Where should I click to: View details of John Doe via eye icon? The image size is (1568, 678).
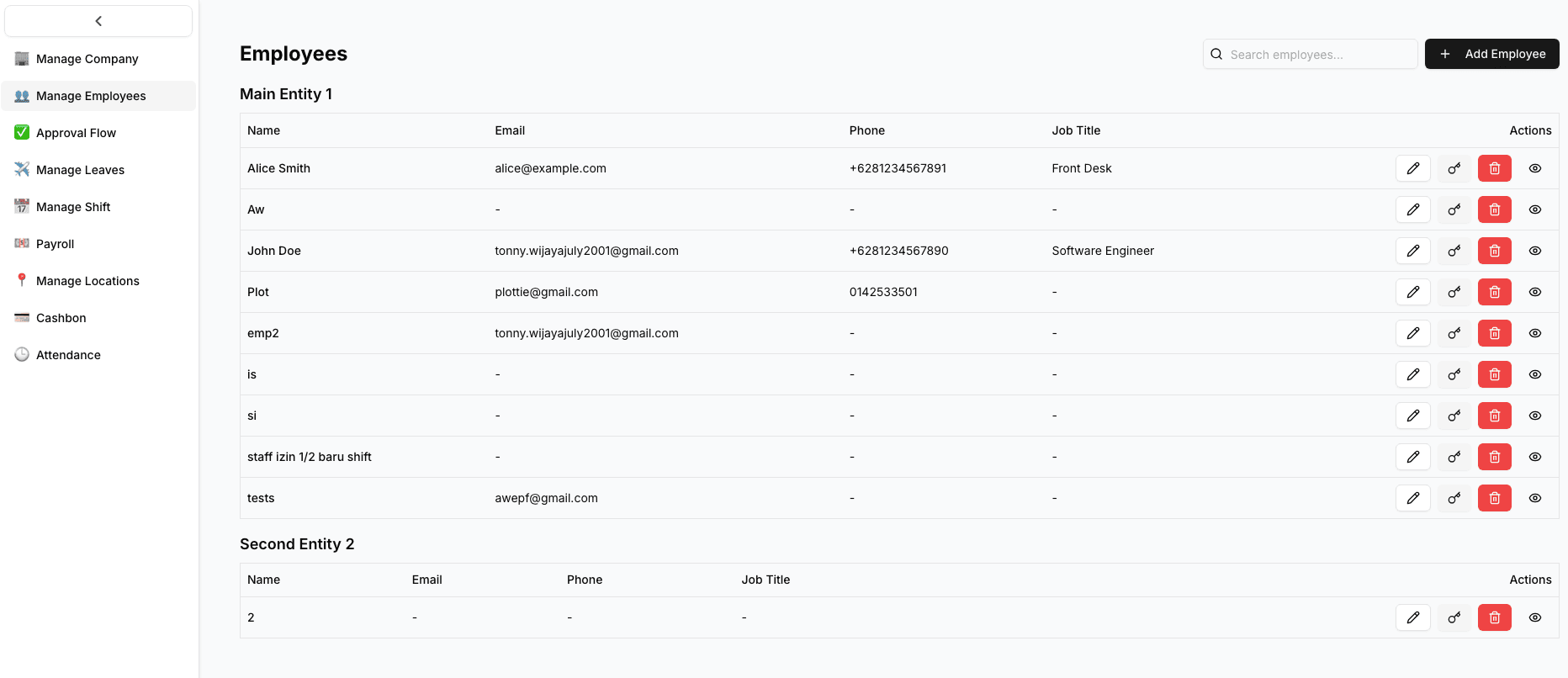tap(1534, 251)
